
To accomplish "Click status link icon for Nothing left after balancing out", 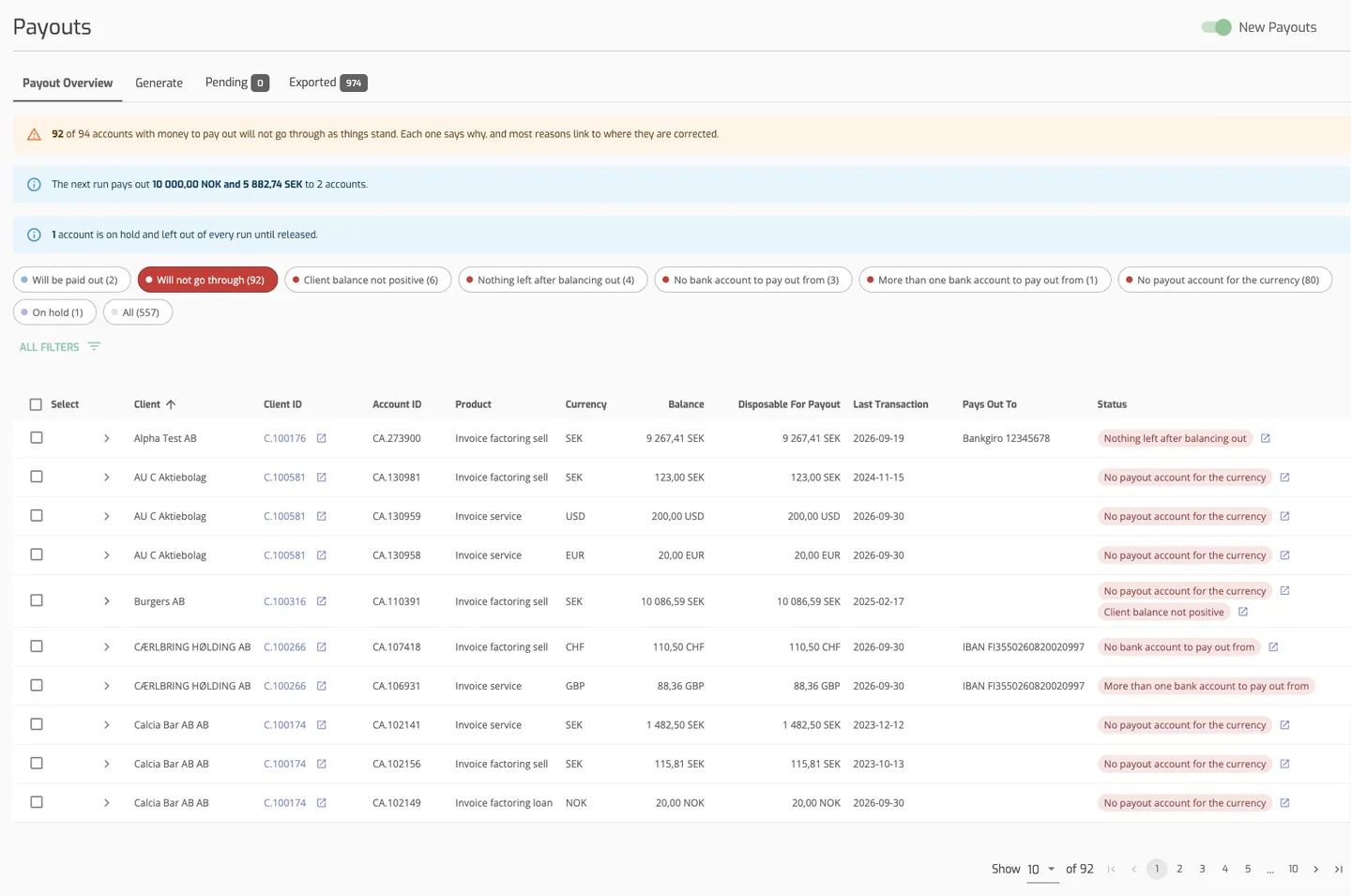I will click(x=1265, y=438).
